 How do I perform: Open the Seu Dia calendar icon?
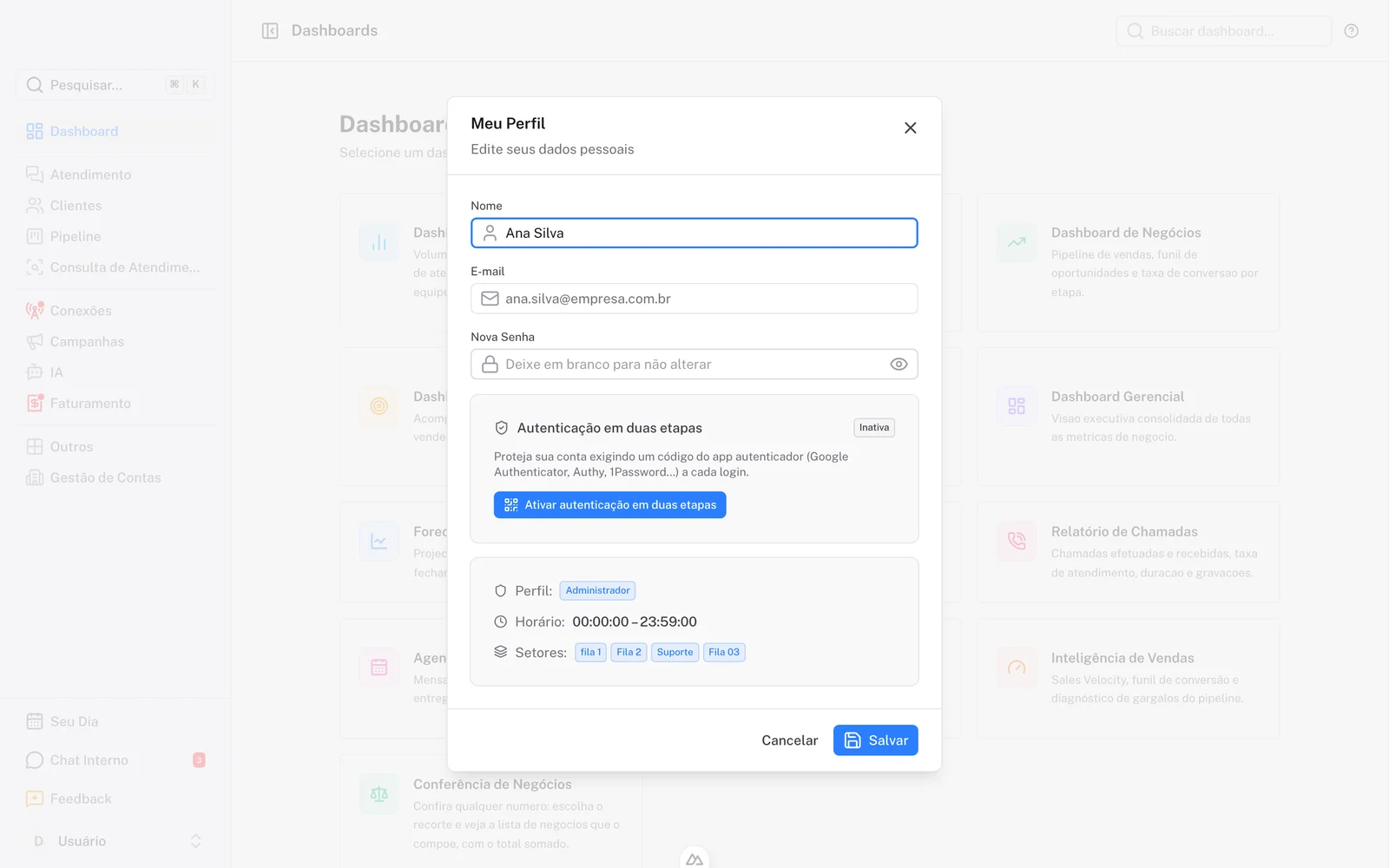point(35,721)
